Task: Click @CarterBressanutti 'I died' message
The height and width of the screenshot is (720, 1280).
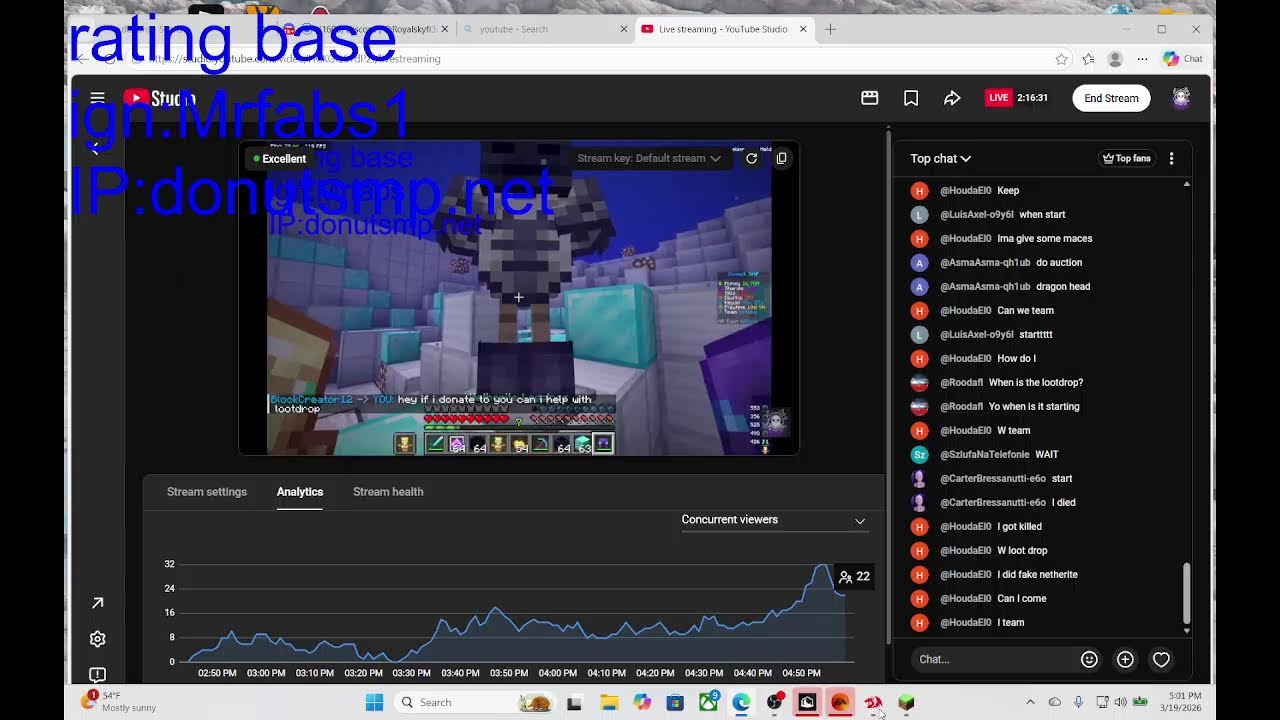Action: [x=1064, y=502]
